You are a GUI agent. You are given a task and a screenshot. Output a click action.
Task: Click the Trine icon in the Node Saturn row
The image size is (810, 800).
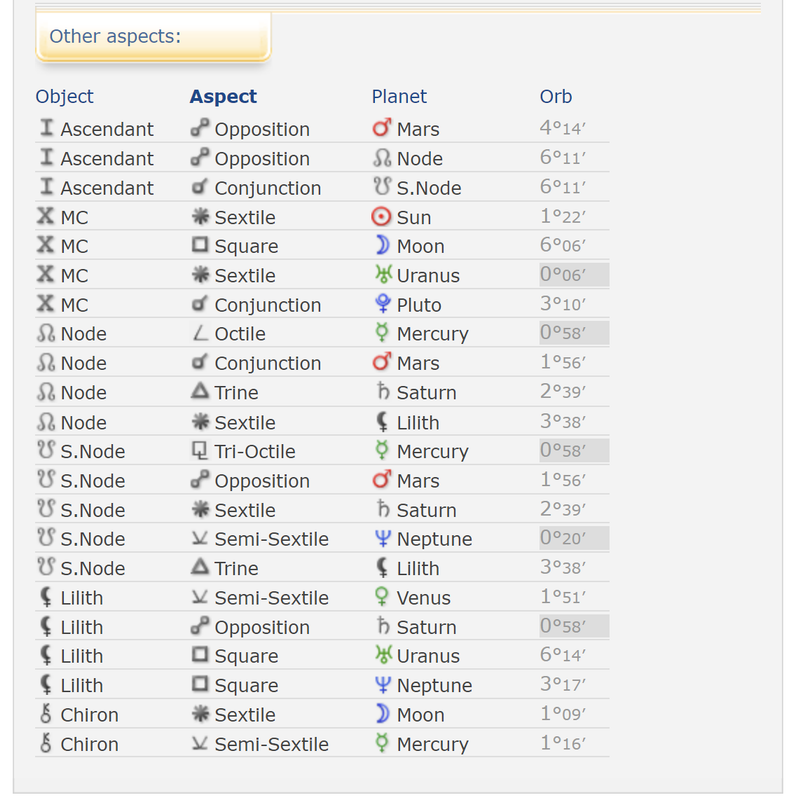click(x=199, y=391)
